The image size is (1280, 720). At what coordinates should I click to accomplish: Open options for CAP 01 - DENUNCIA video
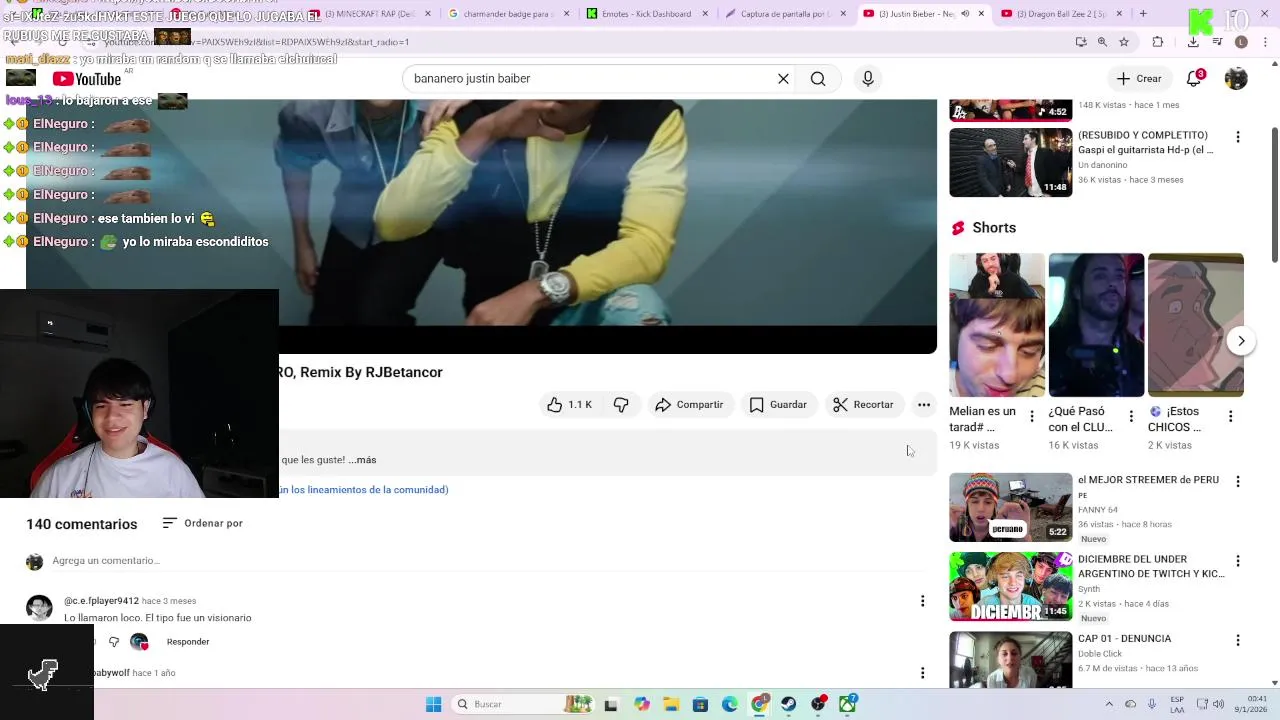pyautogui.click(x=1238, y=640)
